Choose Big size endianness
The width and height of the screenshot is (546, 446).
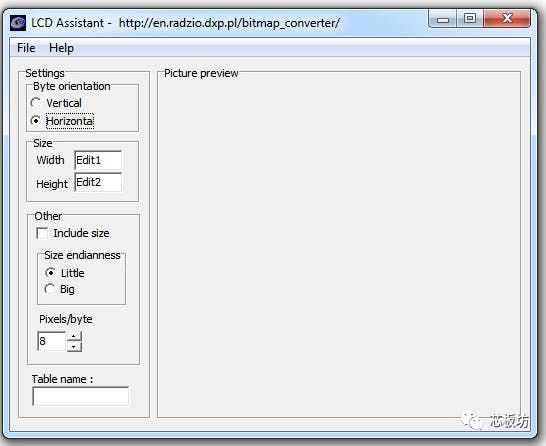(50, 289)
